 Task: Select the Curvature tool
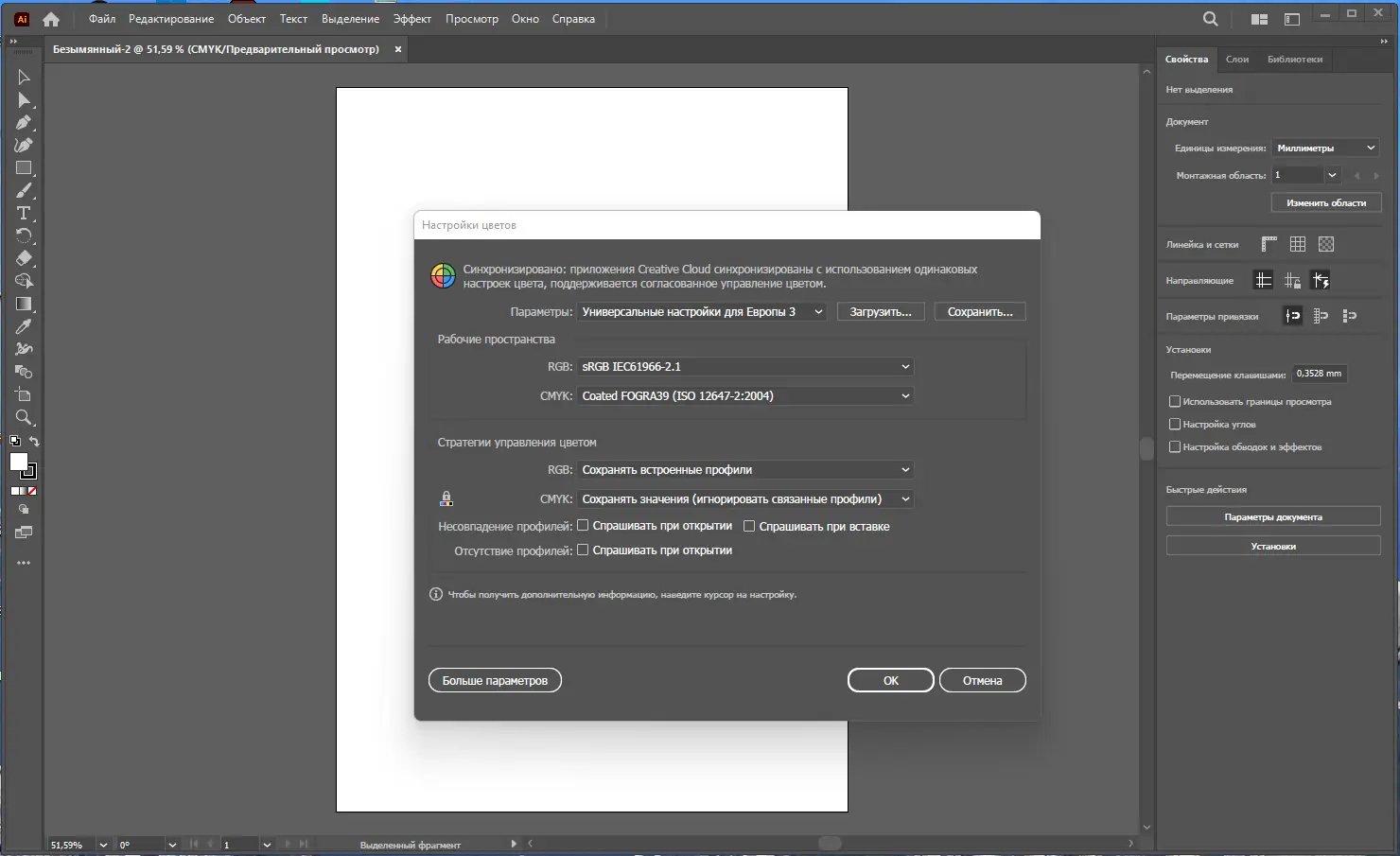(24, 146)
